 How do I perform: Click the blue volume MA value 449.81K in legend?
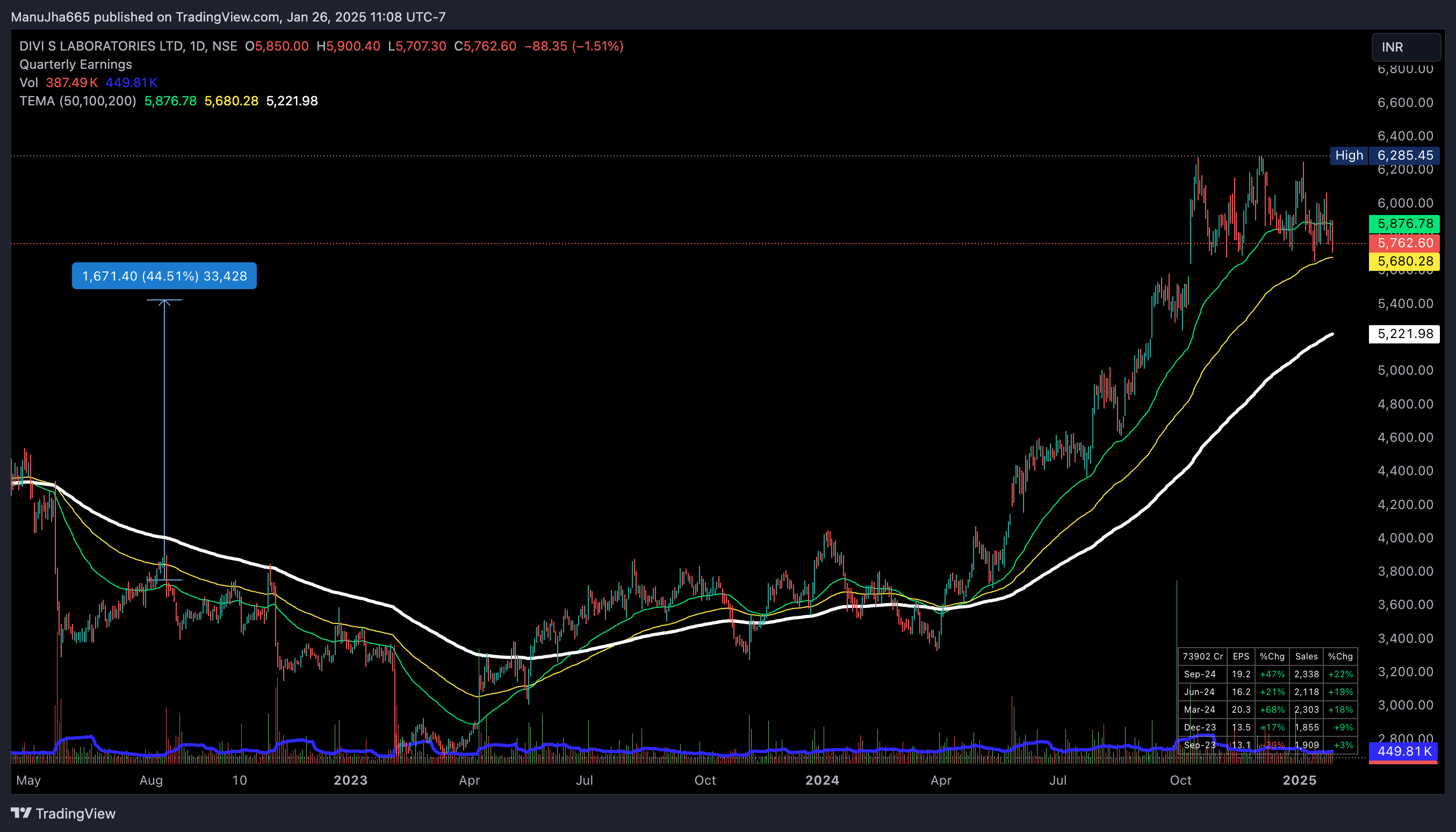click(131, 83)
